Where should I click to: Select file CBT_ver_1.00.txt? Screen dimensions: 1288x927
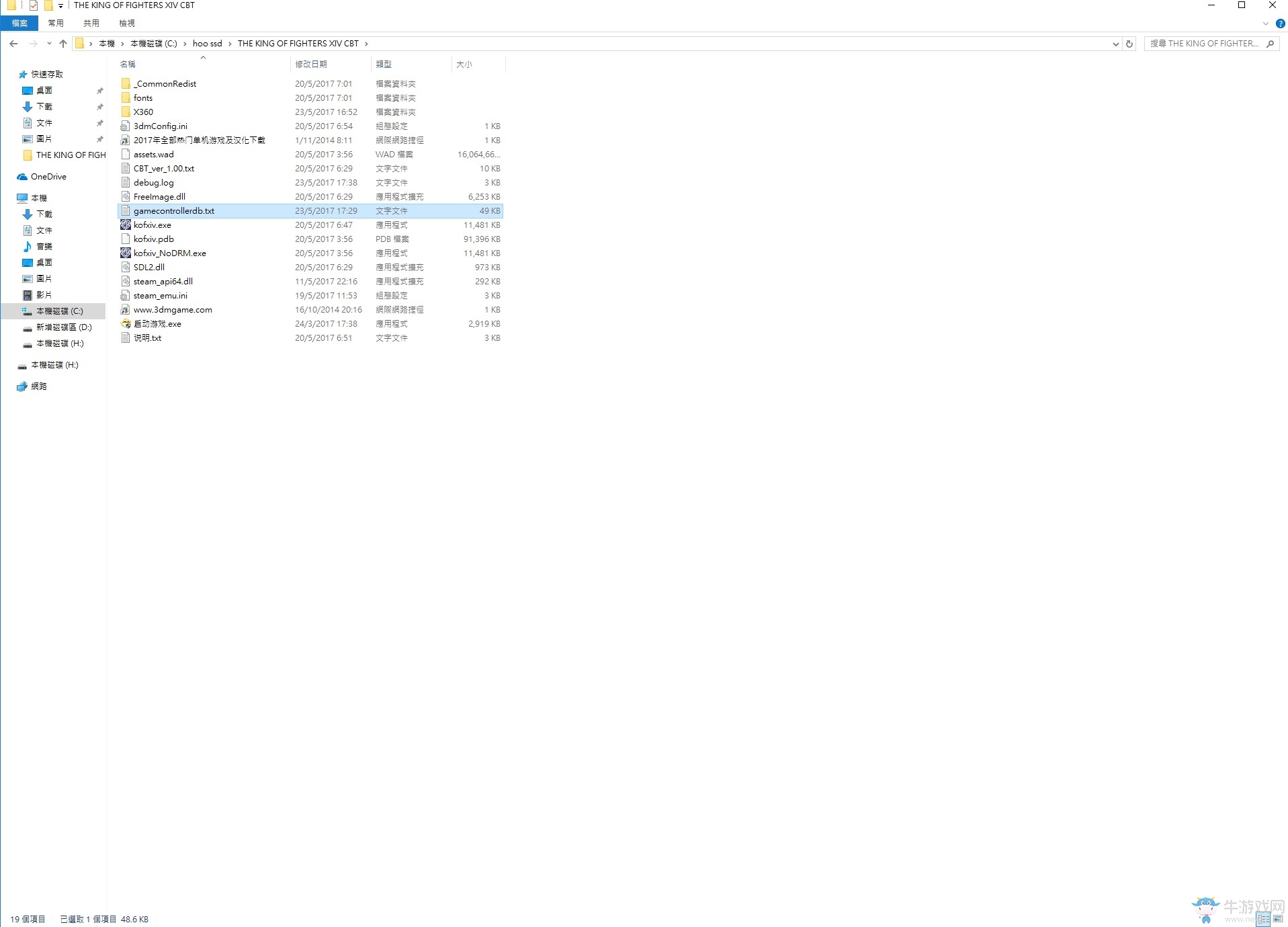coord(310,169)
